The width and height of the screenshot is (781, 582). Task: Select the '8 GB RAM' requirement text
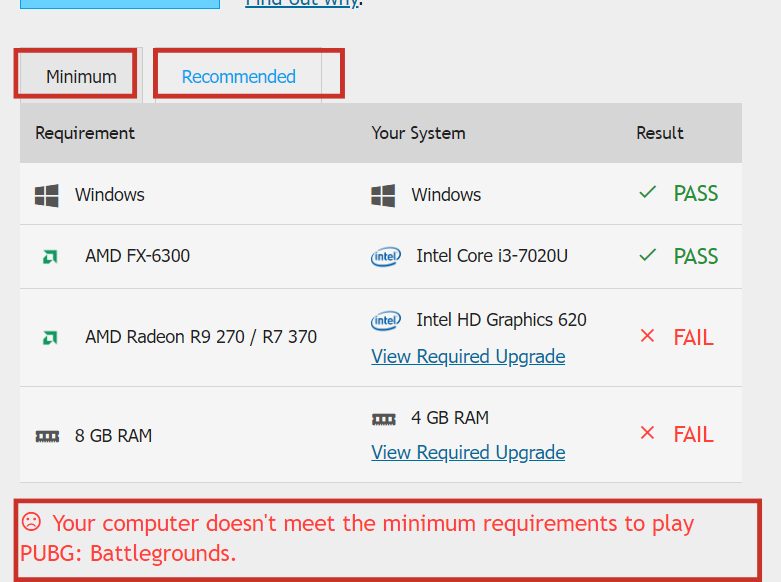(114, 436)
